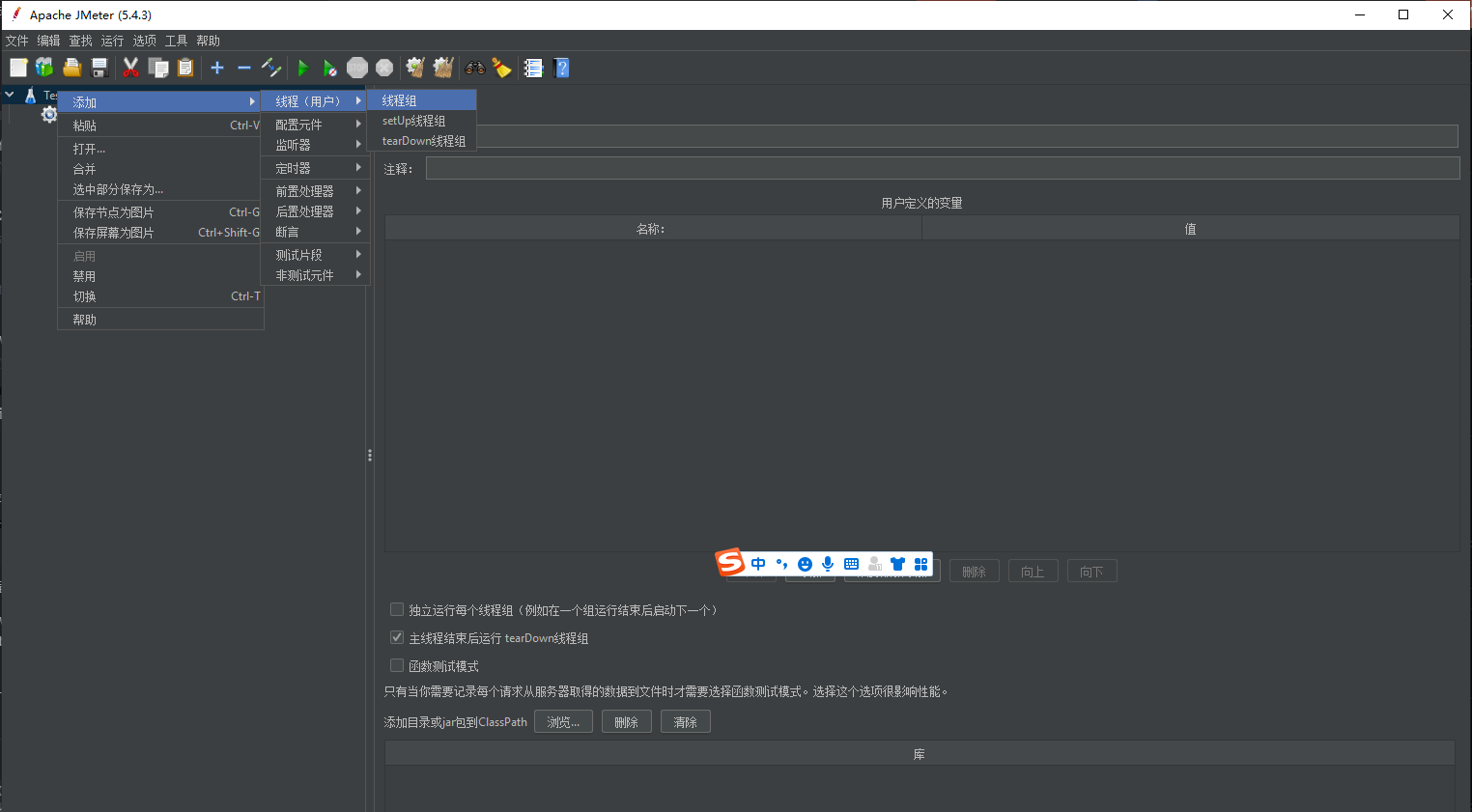This screenshot has width=1472, height=812.
Task: Enable the 独立运行每个线程组 checkbox
Action: pos(396,609)
